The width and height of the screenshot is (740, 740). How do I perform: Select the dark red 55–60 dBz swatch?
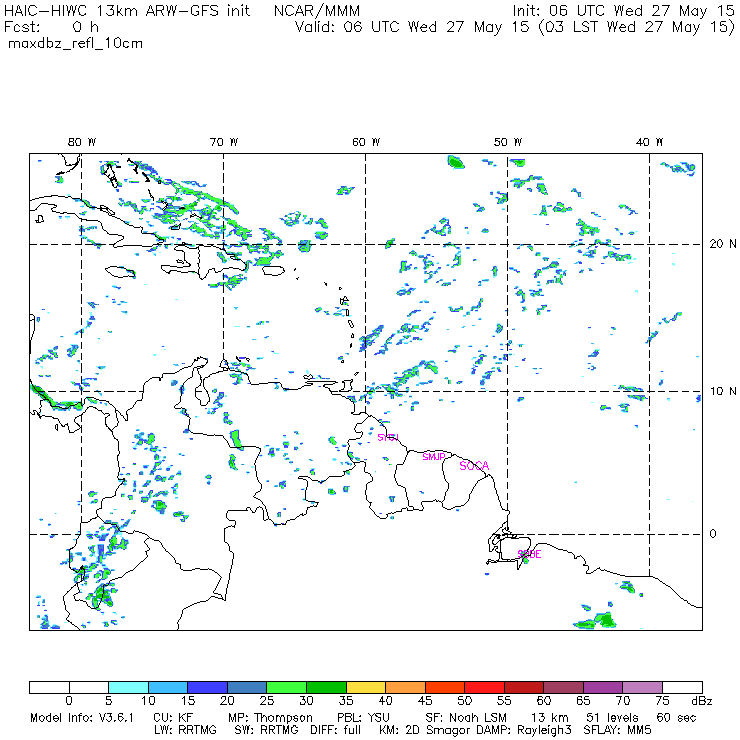pos(524,687)
